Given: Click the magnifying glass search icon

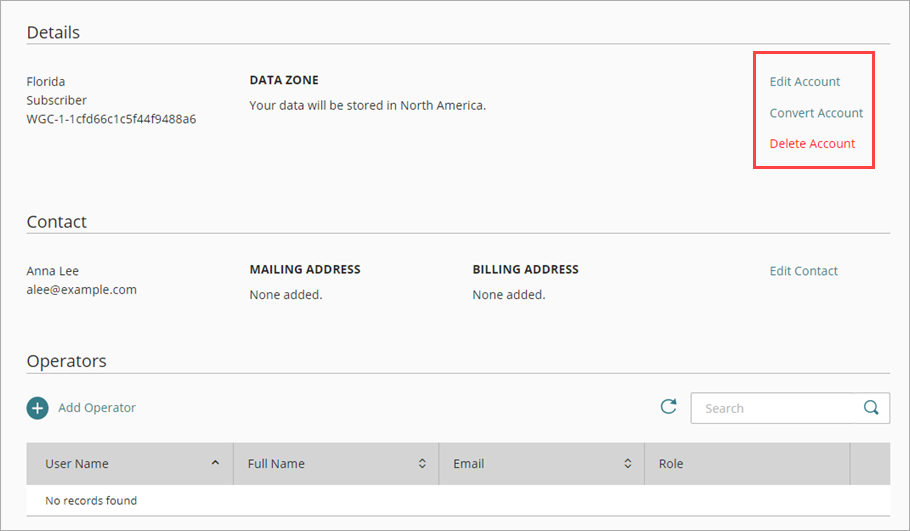Looking at the screenshot, I should point(872,408).
